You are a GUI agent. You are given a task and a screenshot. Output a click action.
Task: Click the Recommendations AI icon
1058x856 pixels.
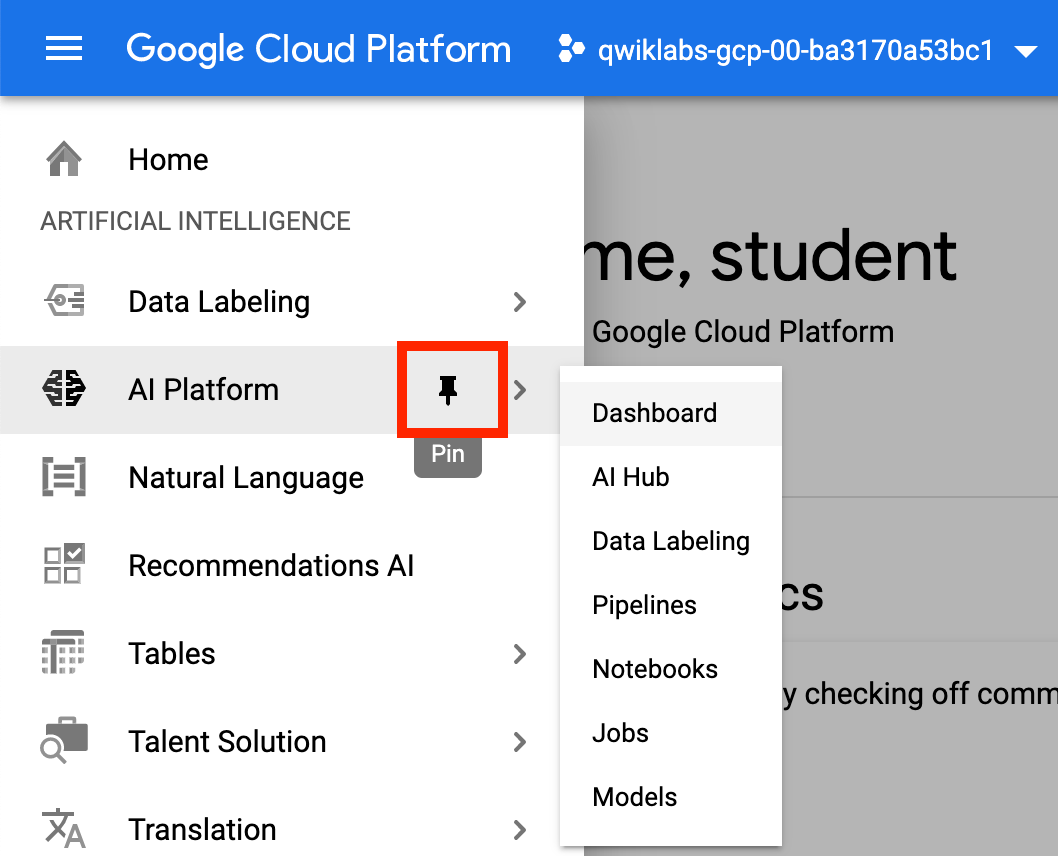(64, 564)
